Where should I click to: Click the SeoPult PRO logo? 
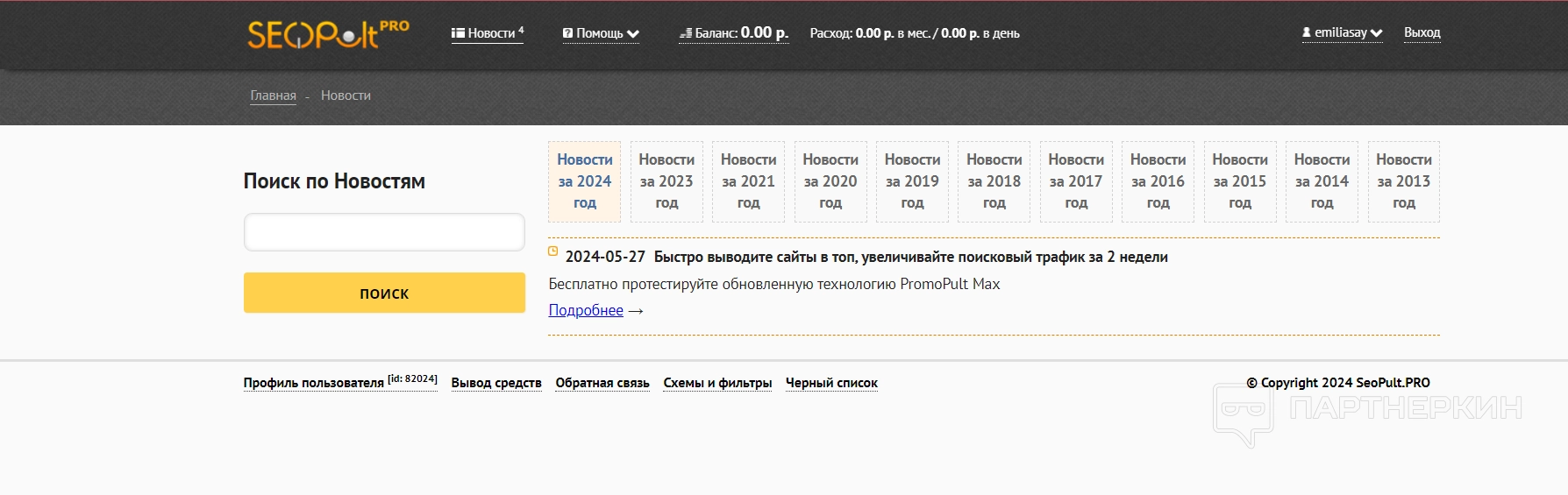click(x=328, y=33)
